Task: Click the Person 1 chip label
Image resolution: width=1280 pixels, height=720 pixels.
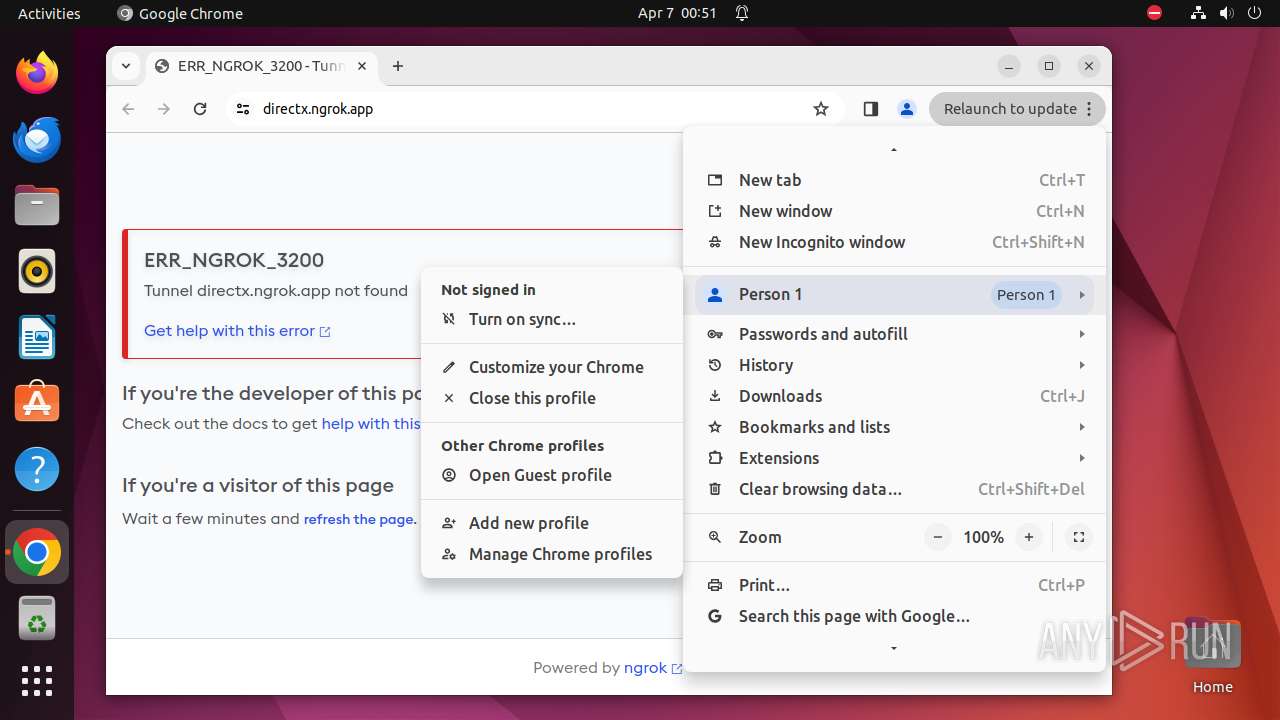Action: (x=1026, y=295)
